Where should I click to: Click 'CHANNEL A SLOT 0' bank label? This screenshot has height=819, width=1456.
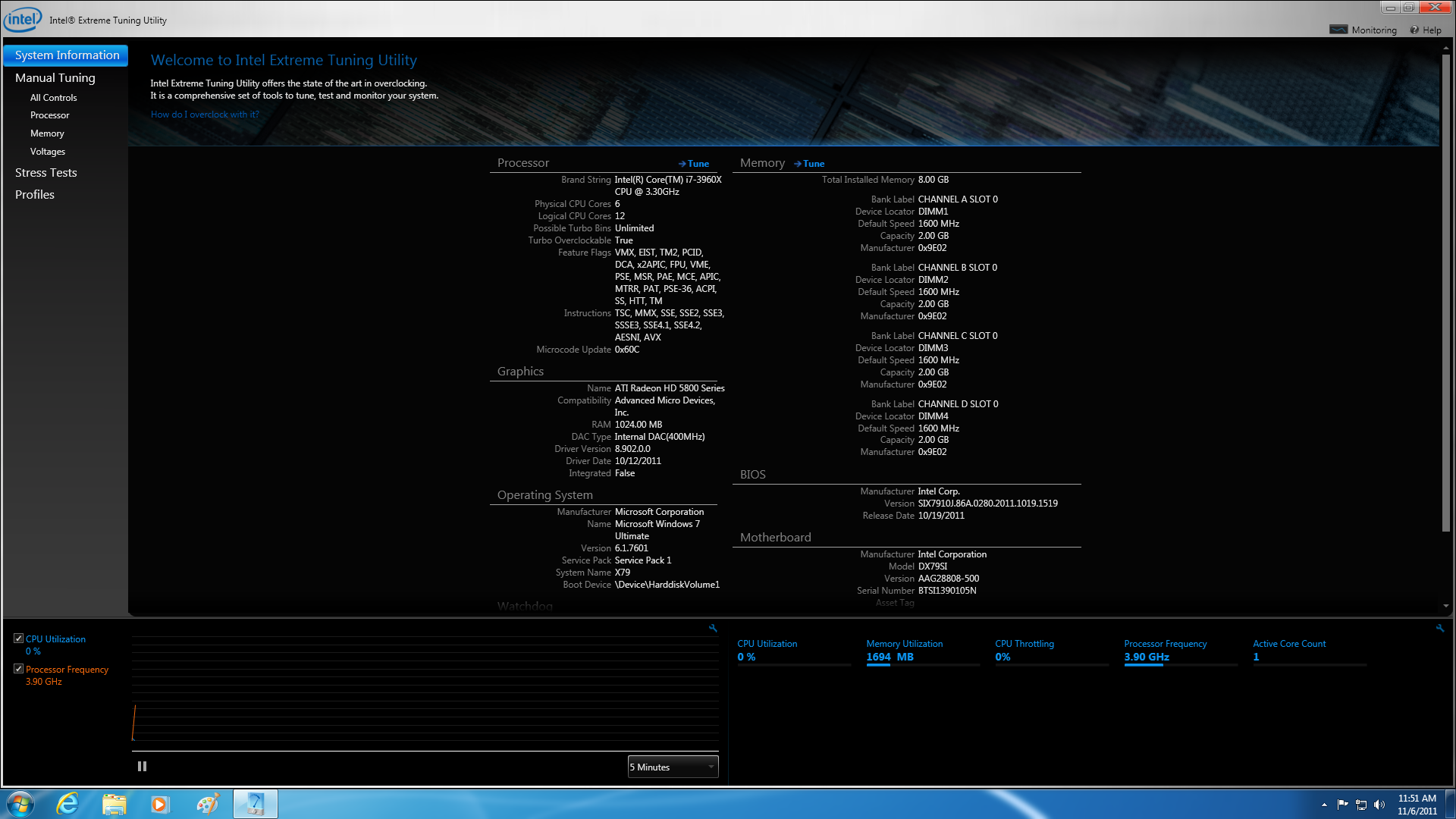[x=958, y=199]
